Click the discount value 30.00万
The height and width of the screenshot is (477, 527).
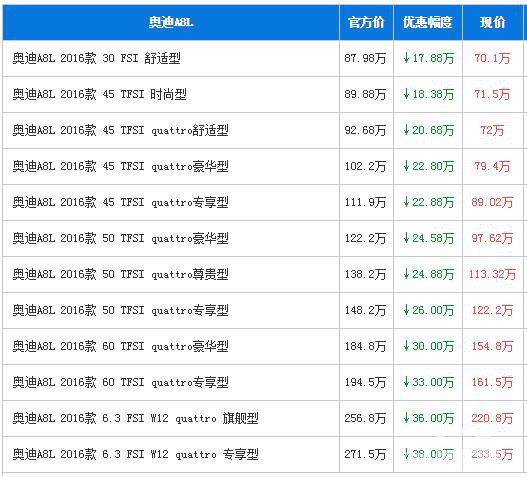coord(429,346)
